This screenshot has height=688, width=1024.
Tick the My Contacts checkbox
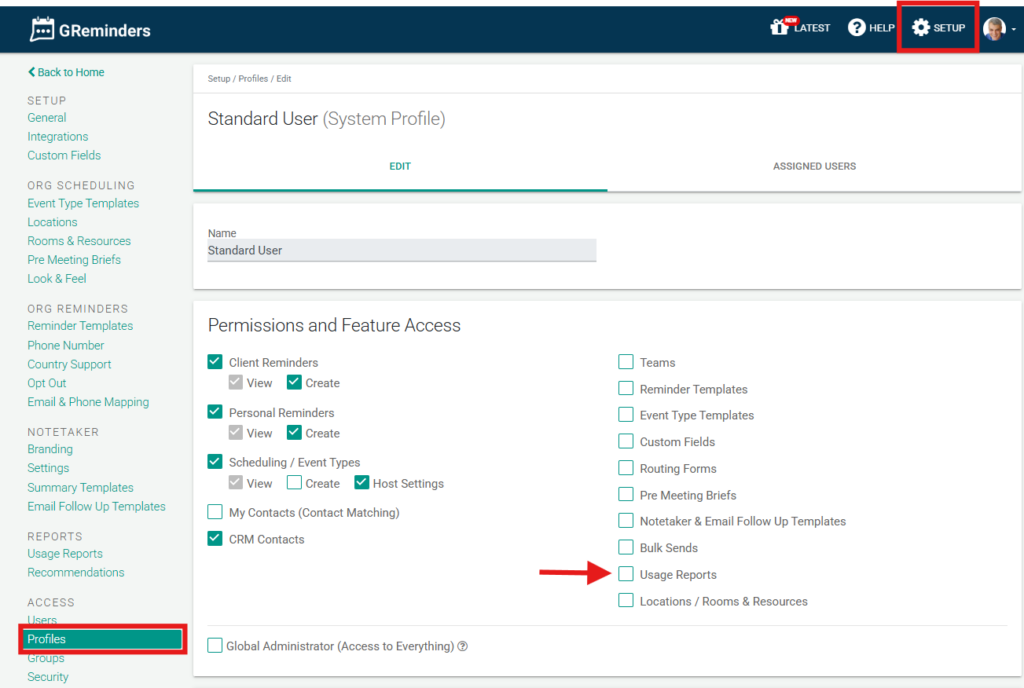pyautogui.click(x=215, y=512)
